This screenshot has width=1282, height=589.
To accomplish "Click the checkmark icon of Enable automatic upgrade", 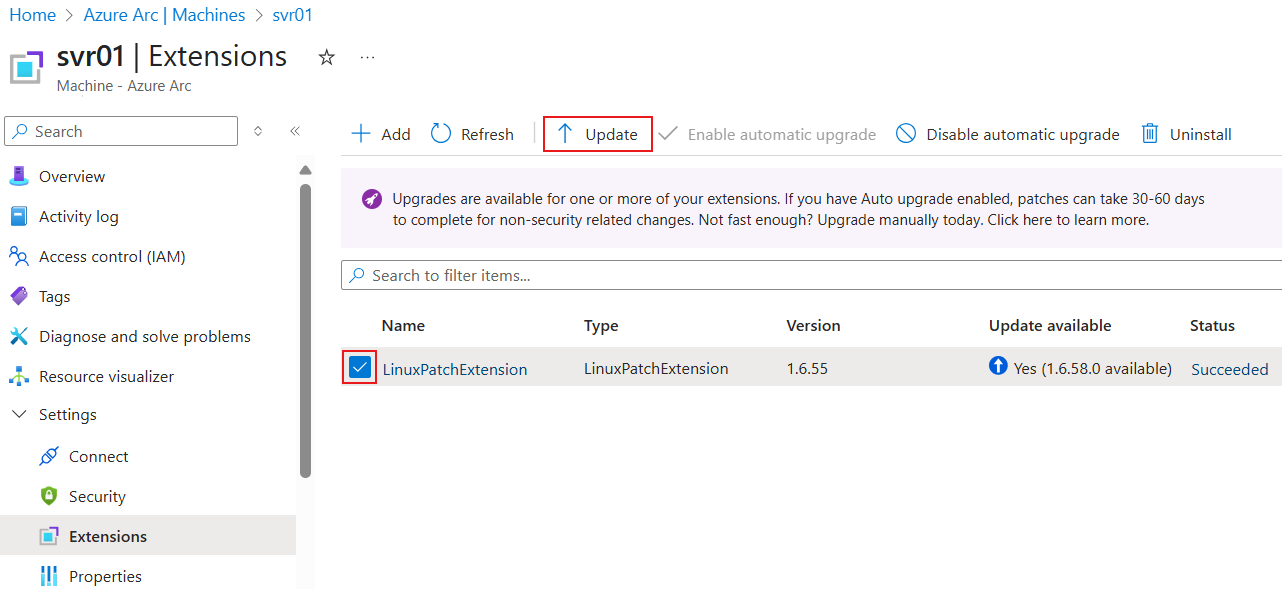I will point(668,134).
